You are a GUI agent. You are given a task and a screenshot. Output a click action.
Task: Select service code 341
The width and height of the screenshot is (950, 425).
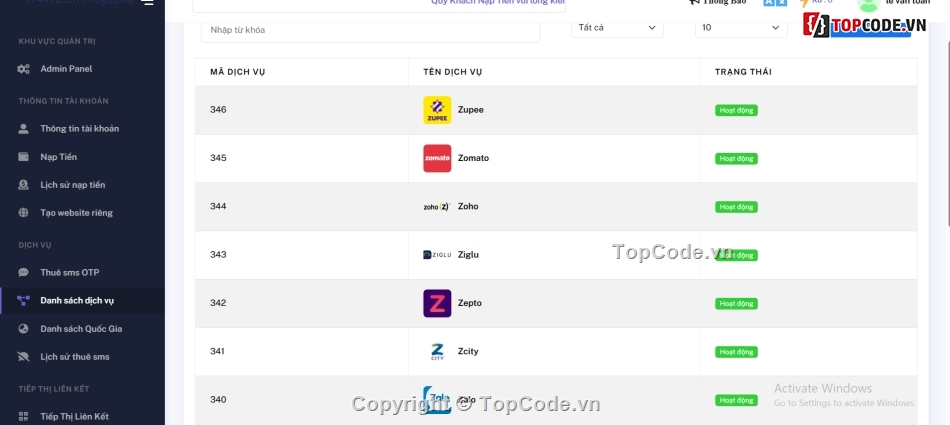pyautogui.click(x=218, y=351)
